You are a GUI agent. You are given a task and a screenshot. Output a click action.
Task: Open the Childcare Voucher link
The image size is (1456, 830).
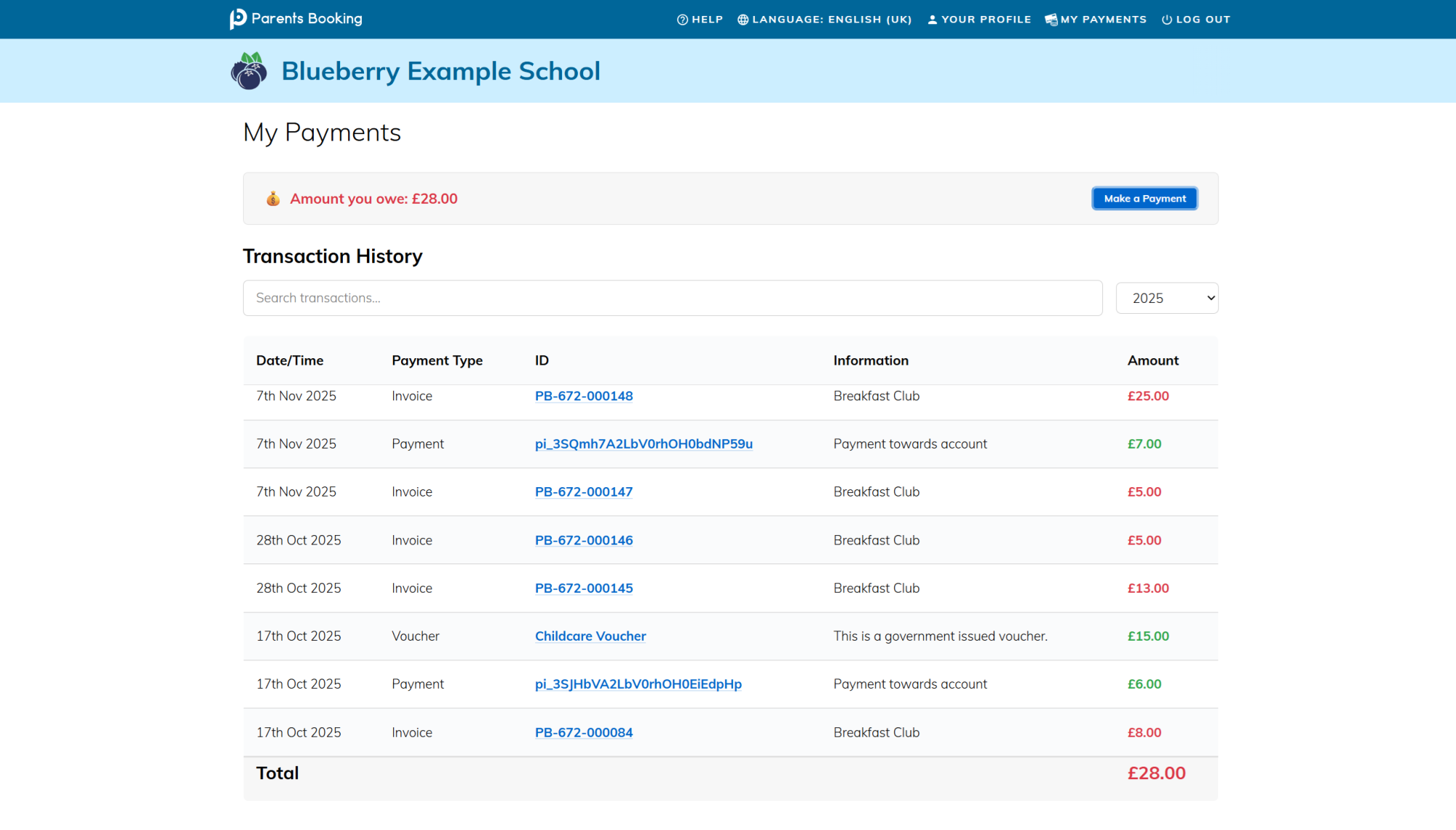pos(590,636)
